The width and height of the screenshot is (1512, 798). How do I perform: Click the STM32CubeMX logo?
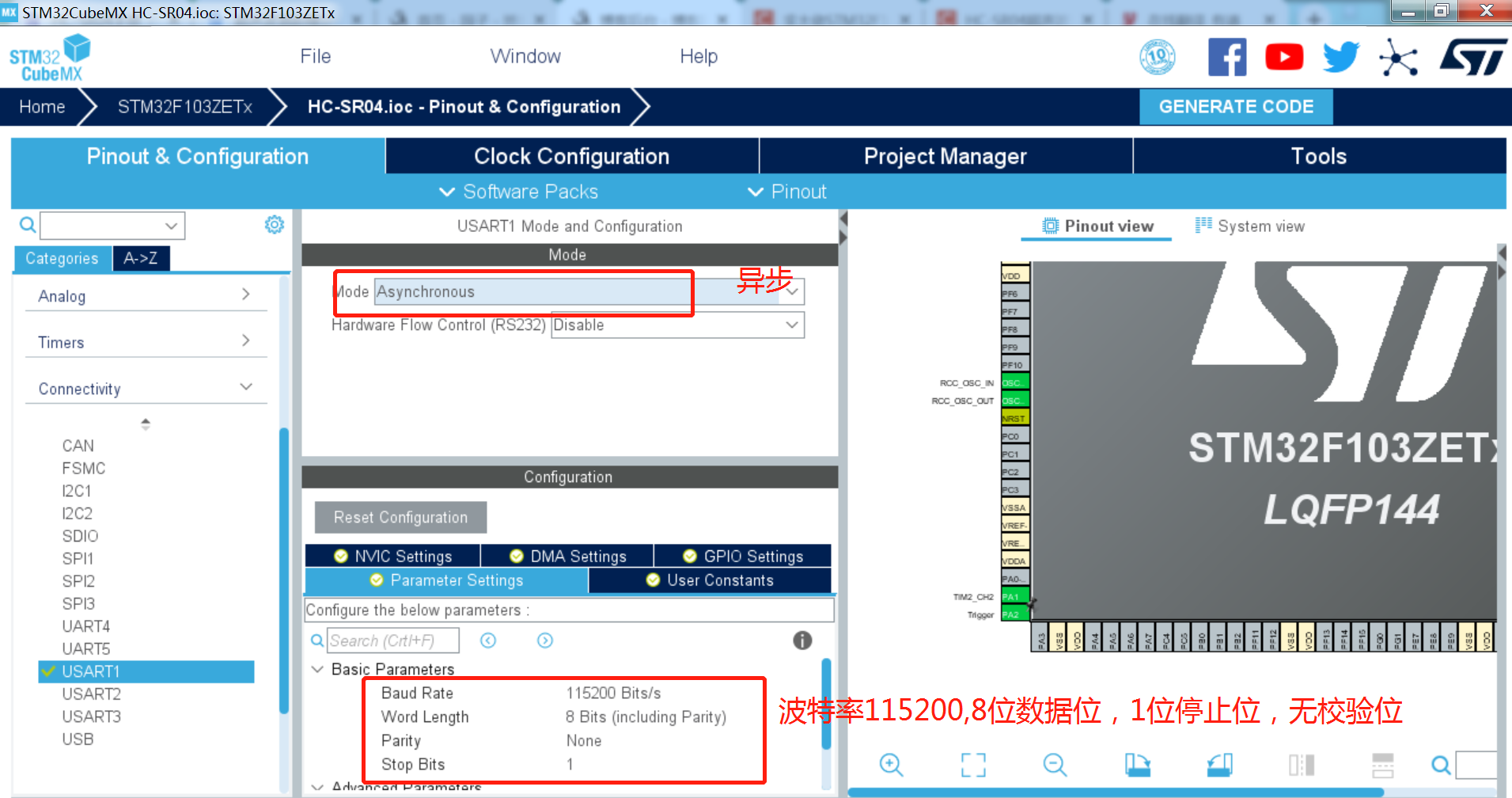49,58
